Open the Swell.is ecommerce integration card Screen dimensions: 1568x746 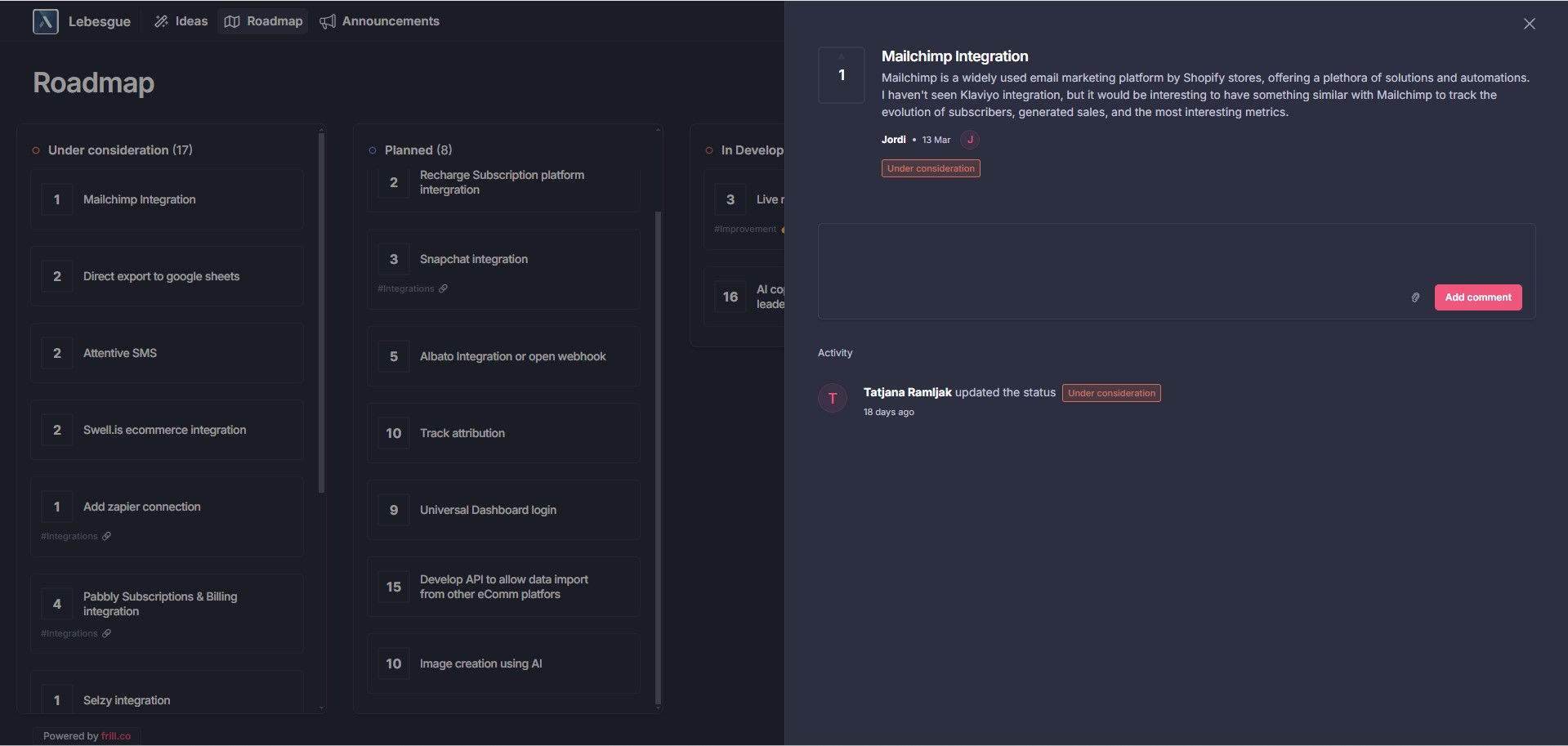click(x=168, y=430)
